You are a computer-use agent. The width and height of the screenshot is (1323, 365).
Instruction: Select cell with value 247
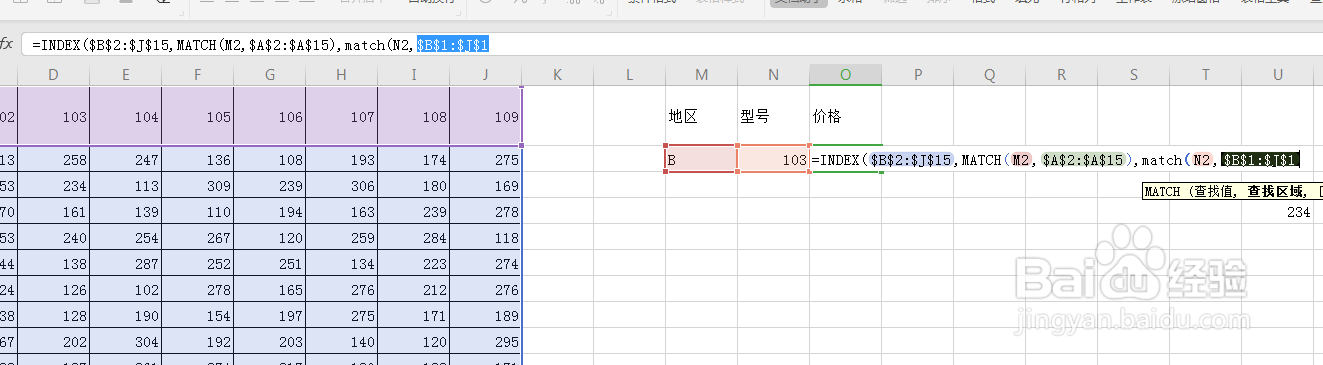[x=125, y=159]
